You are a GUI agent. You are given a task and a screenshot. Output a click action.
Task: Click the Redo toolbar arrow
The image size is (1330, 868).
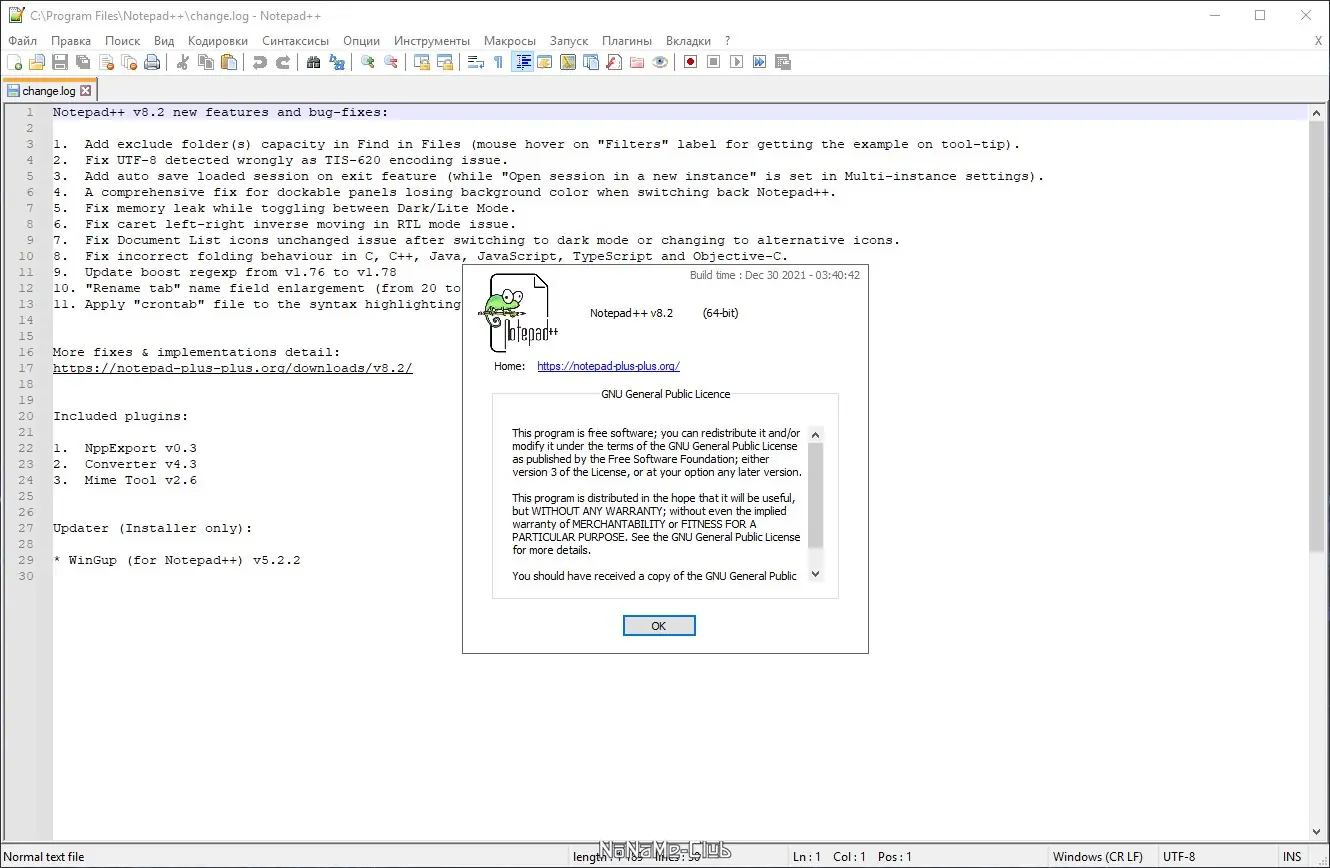click(x=283, y=62)
